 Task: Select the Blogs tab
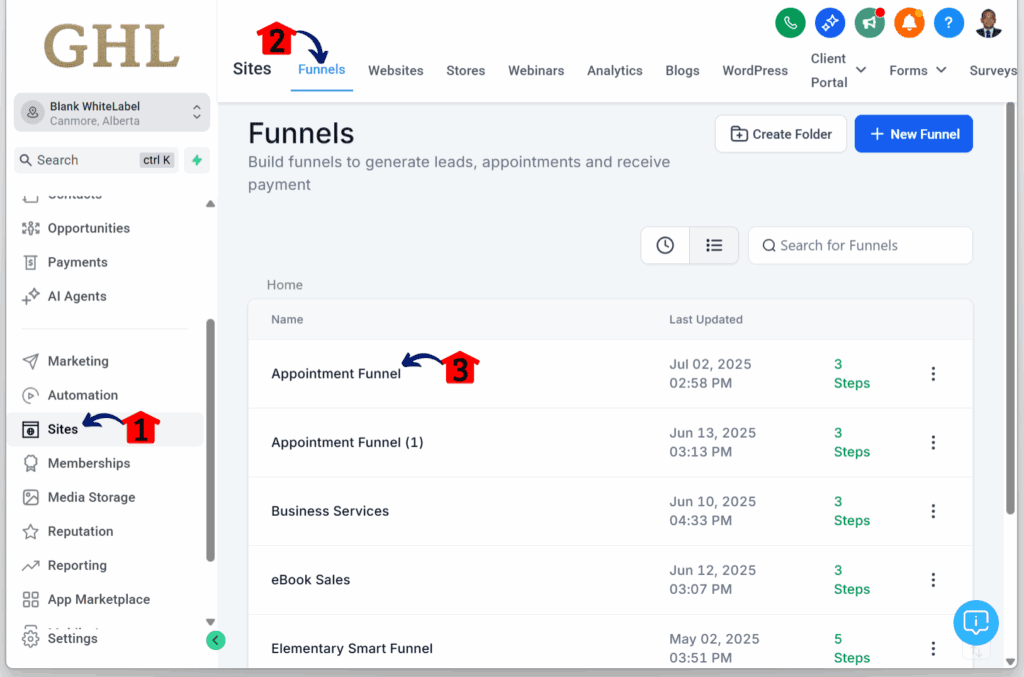pyautogui.click(x=682, y=71)
